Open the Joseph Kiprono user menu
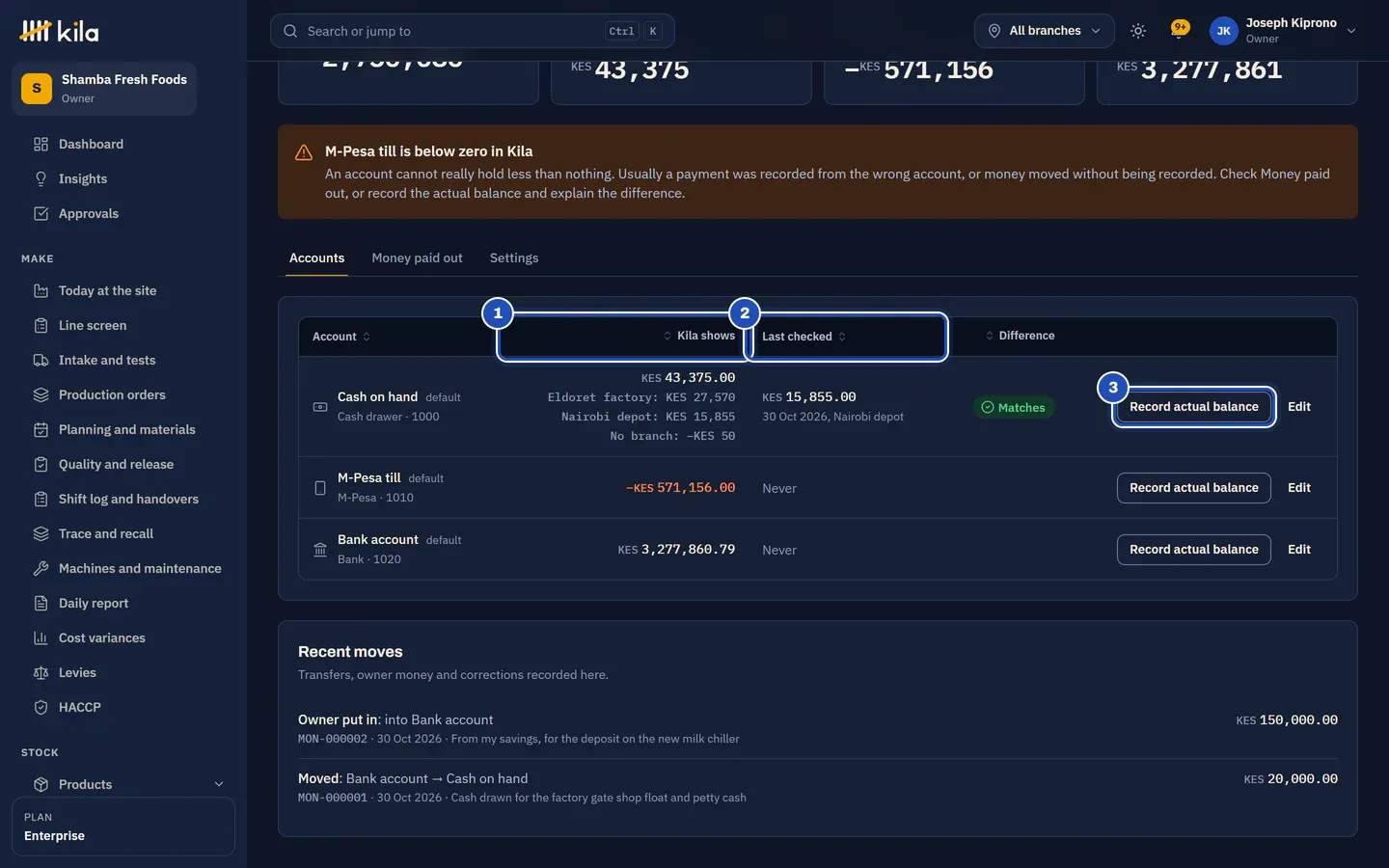 (x=1284, y=31)
